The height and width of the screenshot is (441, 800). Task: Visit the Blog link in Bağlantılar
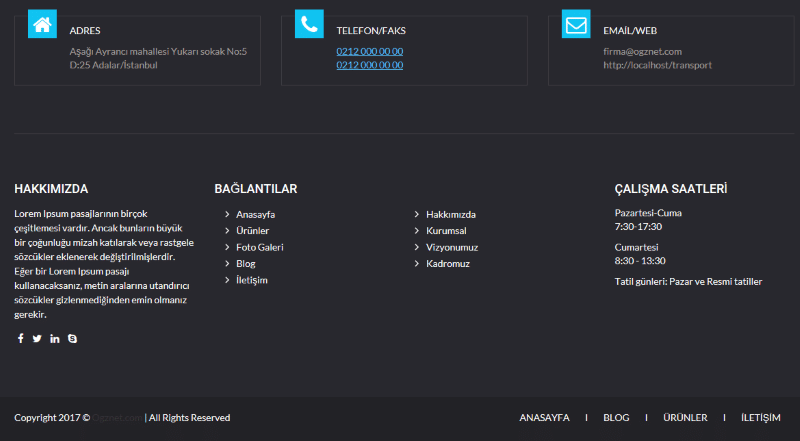click(245, 264)
